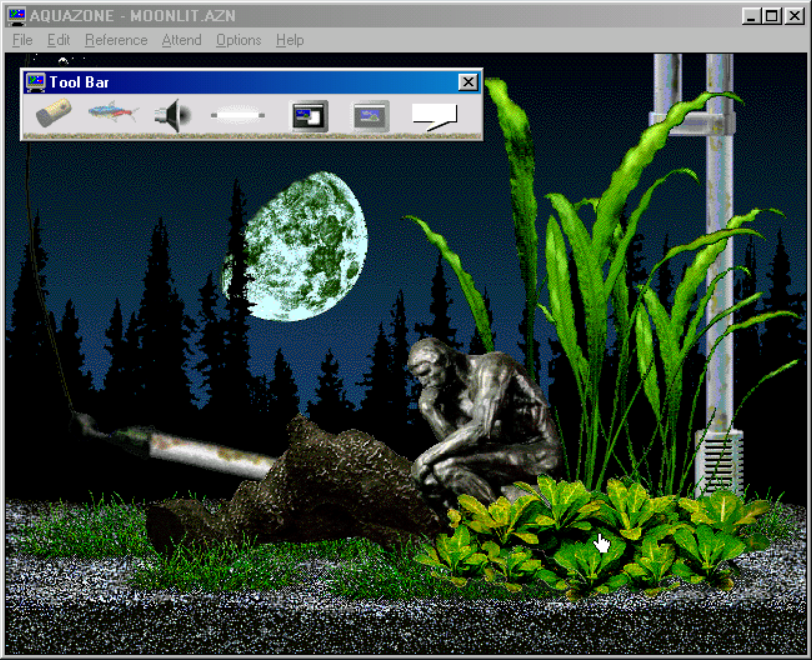Viewport: 812px width, 660px height.
Task: Toggle the speaker sound icon
Action: (x=173, y=116)
